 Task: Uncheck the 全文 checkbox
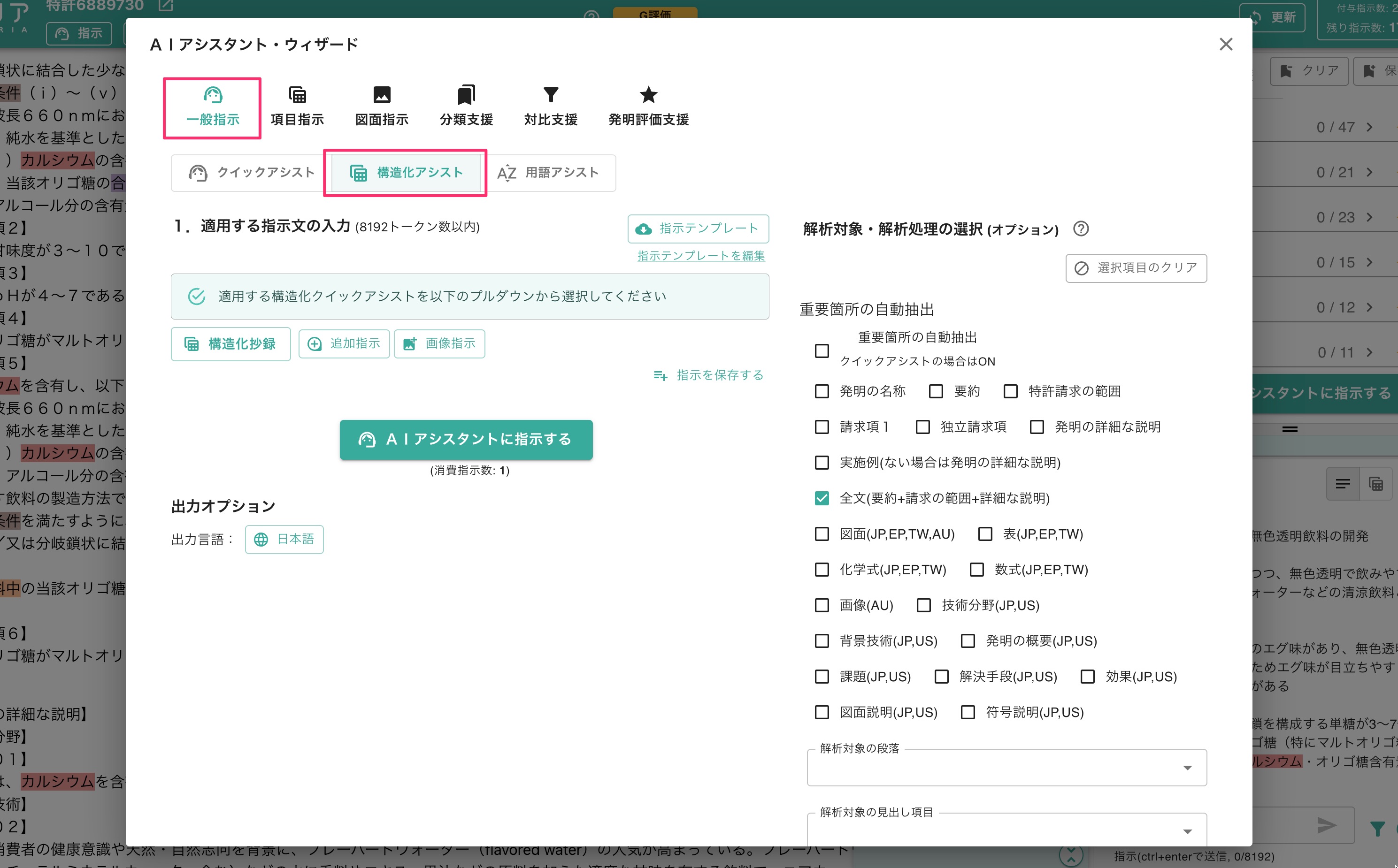click(x=822, y=498)
